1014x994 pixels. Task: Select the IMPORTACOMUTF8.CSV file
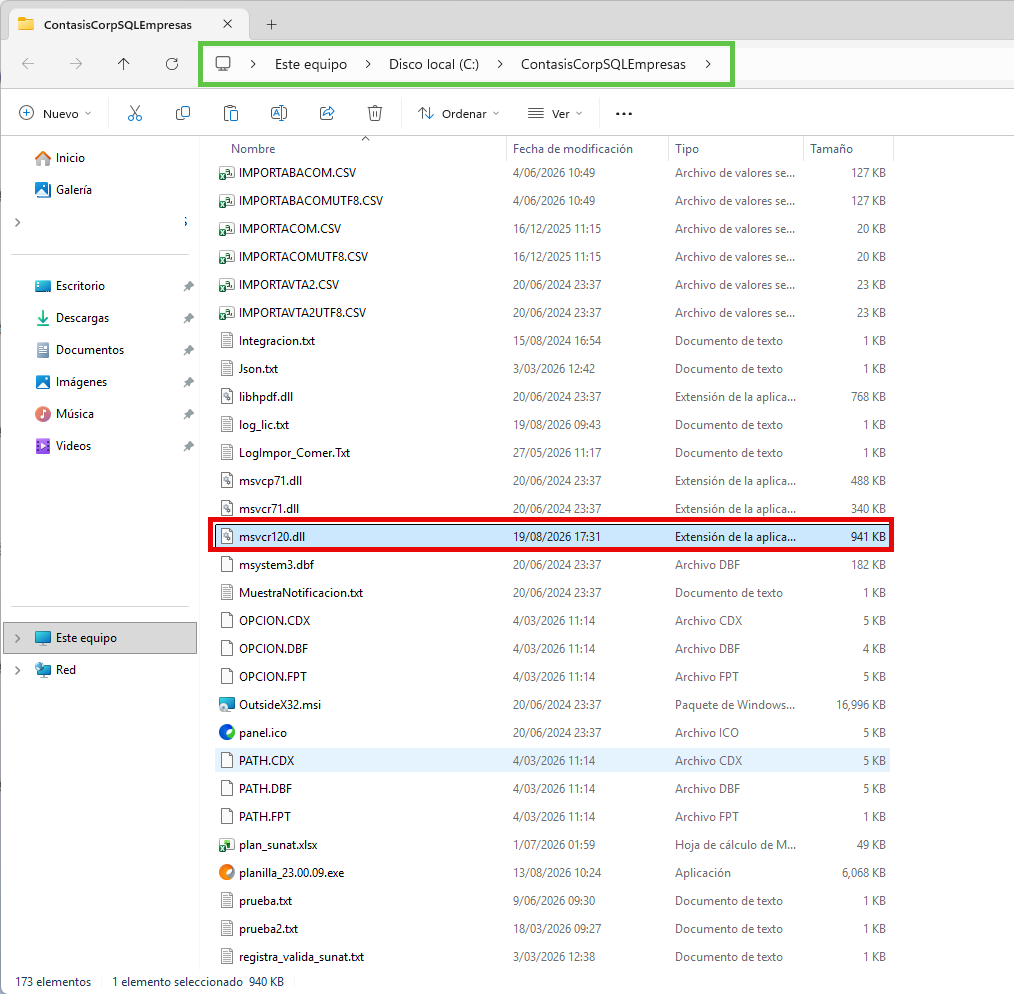tap(552, 257)
